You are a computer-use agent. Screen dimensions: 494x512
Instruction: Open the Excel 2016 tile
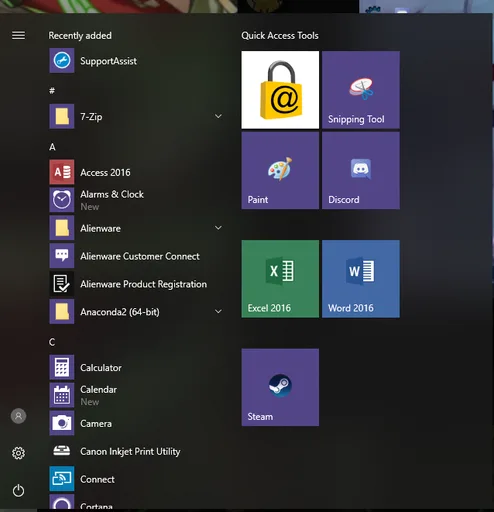(280, 279)
